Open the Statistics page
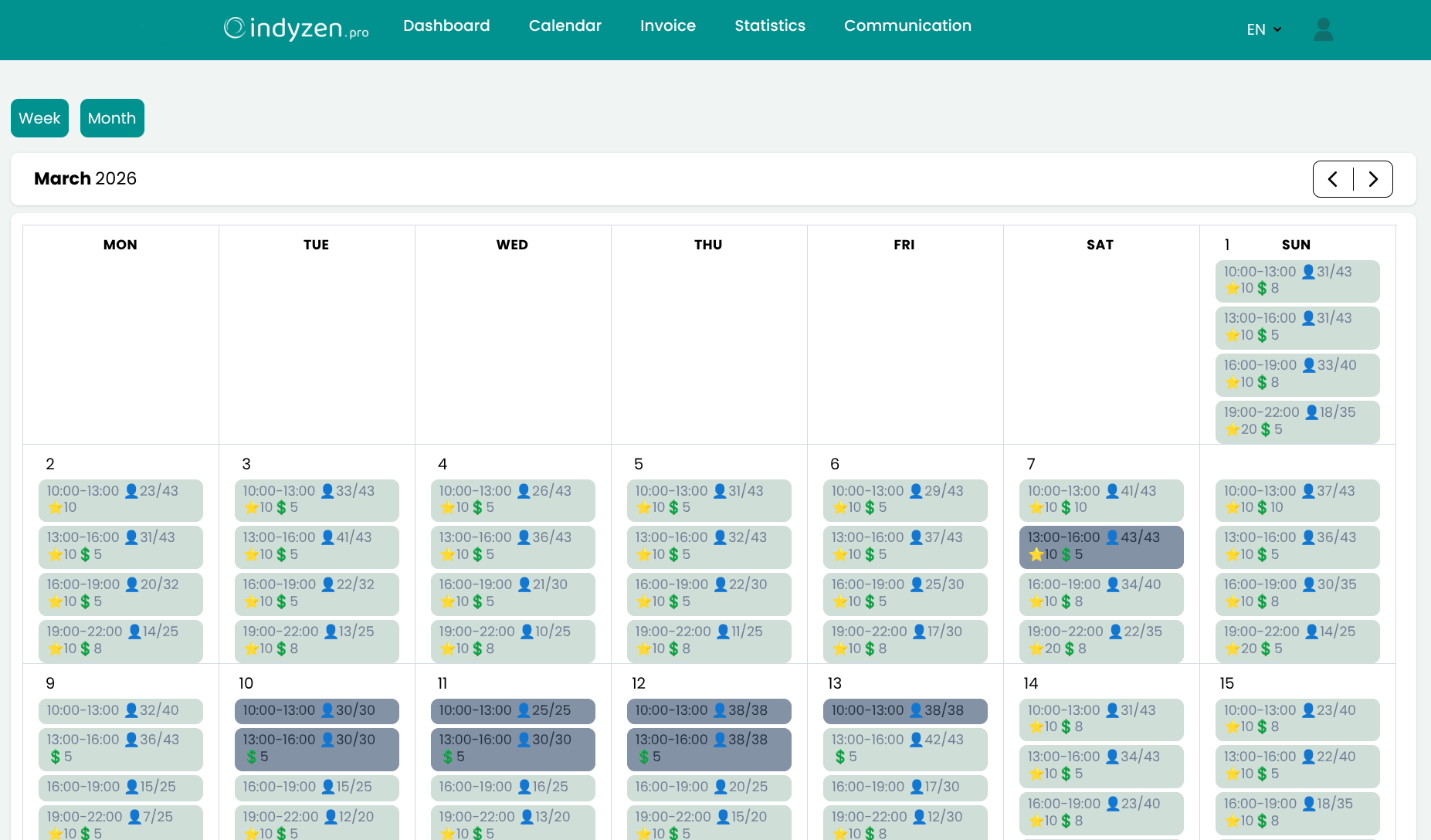Image resolution: width=1431 pixels, height=840 pixels. tap(769, 25)
